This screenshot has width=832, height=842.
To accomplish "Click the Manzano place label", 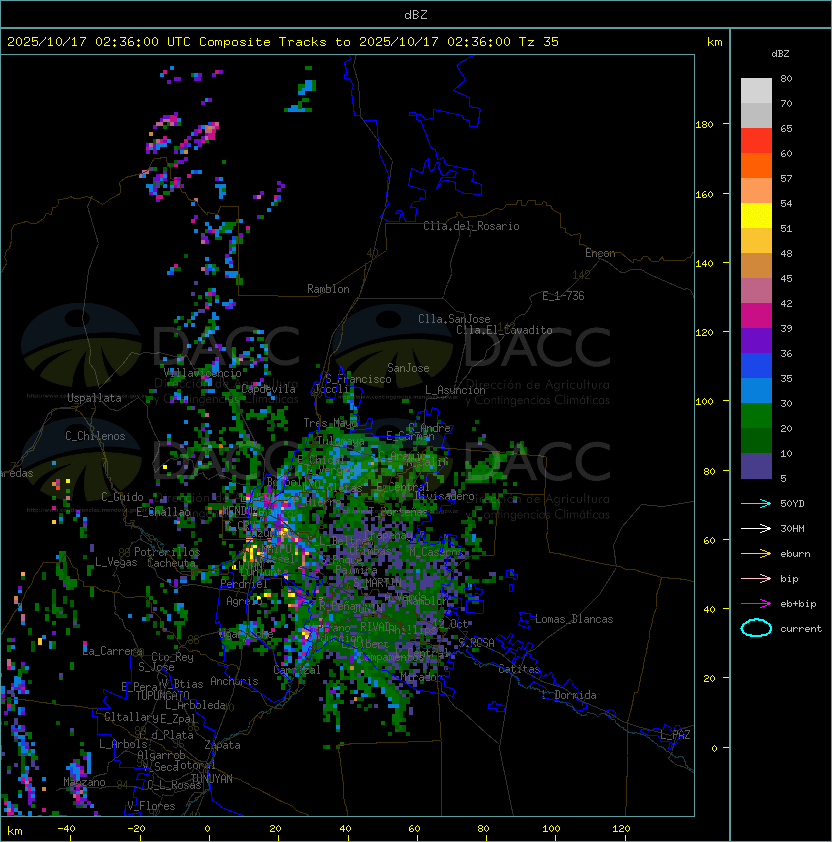I will 84,782.
